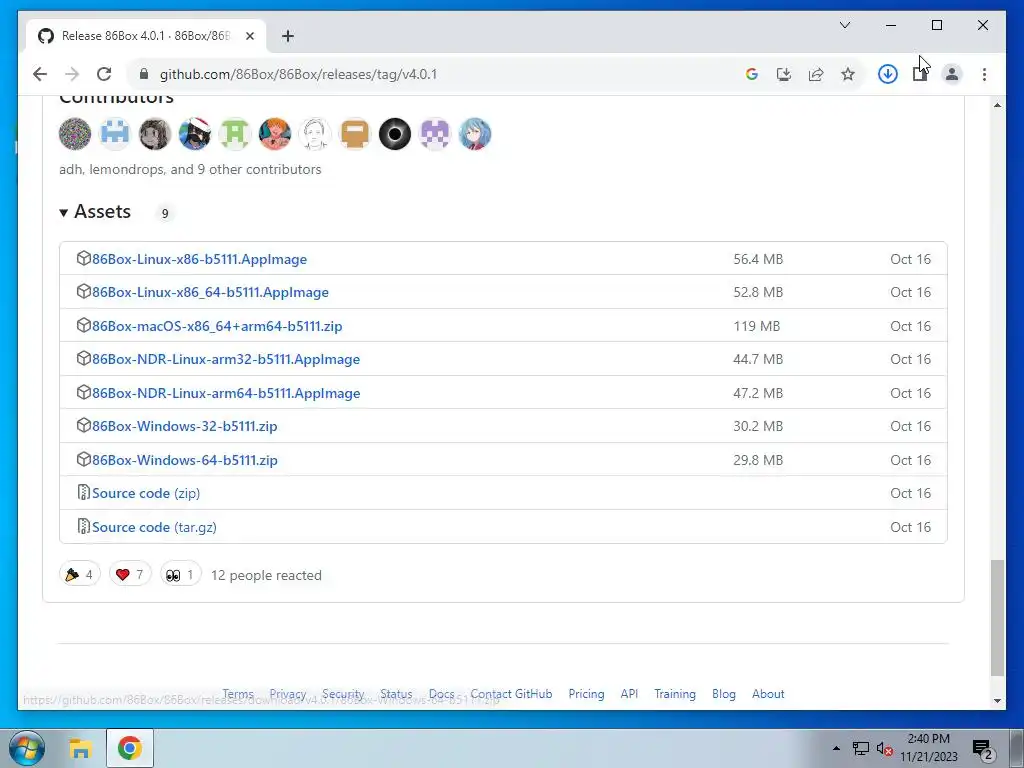The height and width of the screenshot is (768, 1024).
Task: Click the install app icon in address bar
Action: 784,74
